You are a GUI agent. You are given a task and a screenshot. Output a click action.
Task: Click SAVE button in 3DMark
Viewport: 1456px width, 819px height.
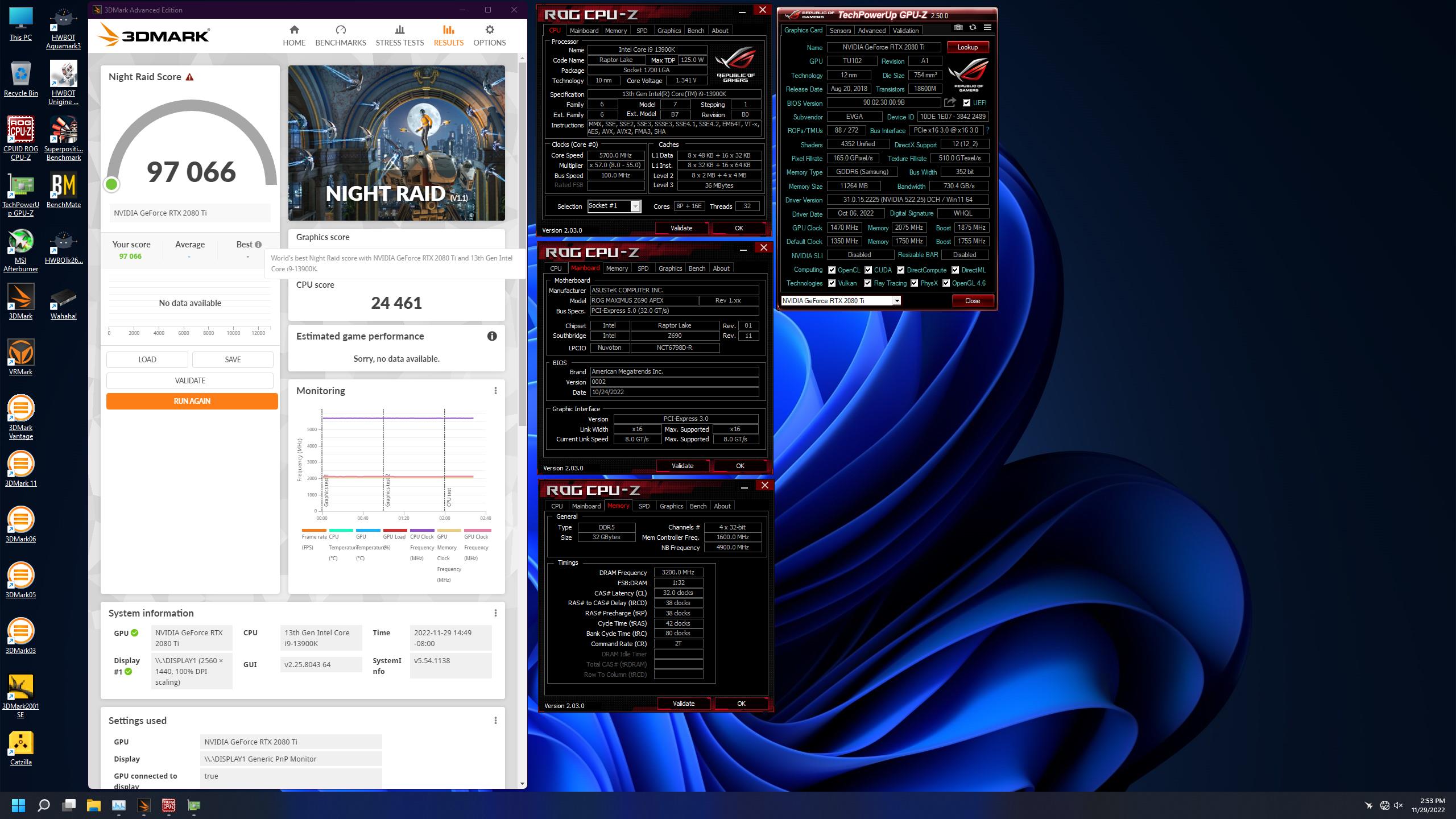pos(233,359)
